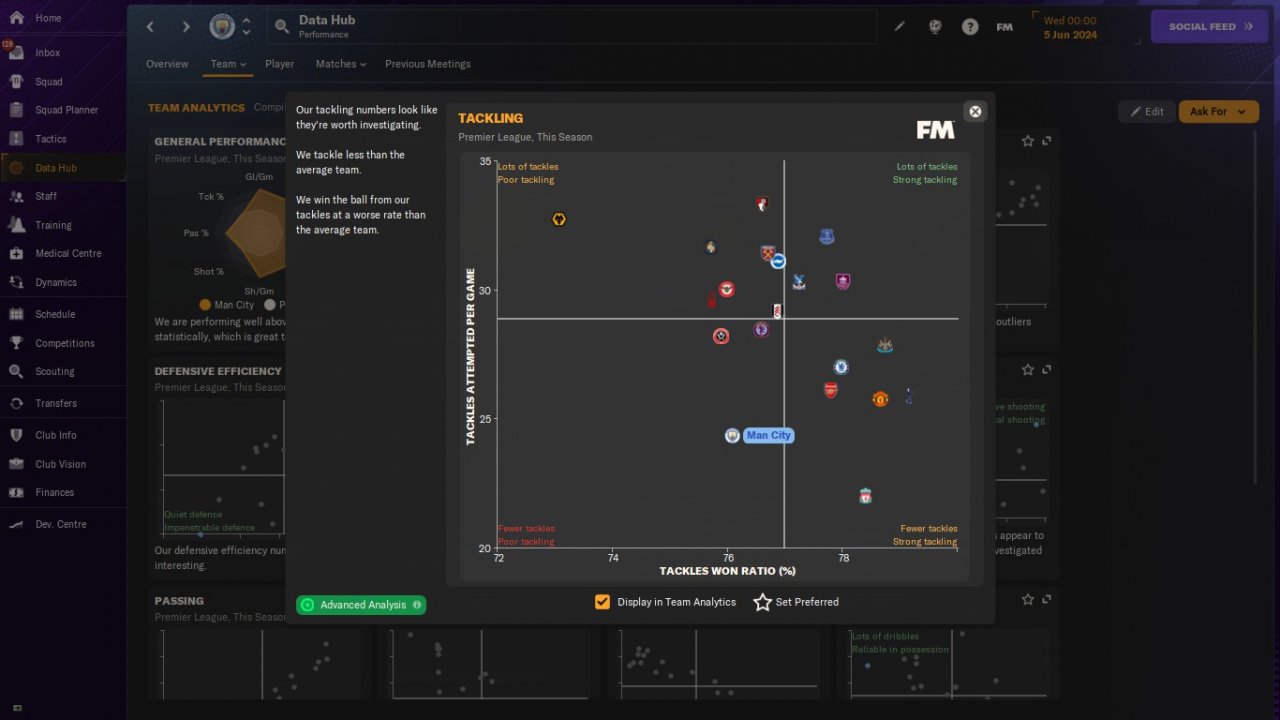
Task: Click the Data Hub search field
Action: [571, 27]
